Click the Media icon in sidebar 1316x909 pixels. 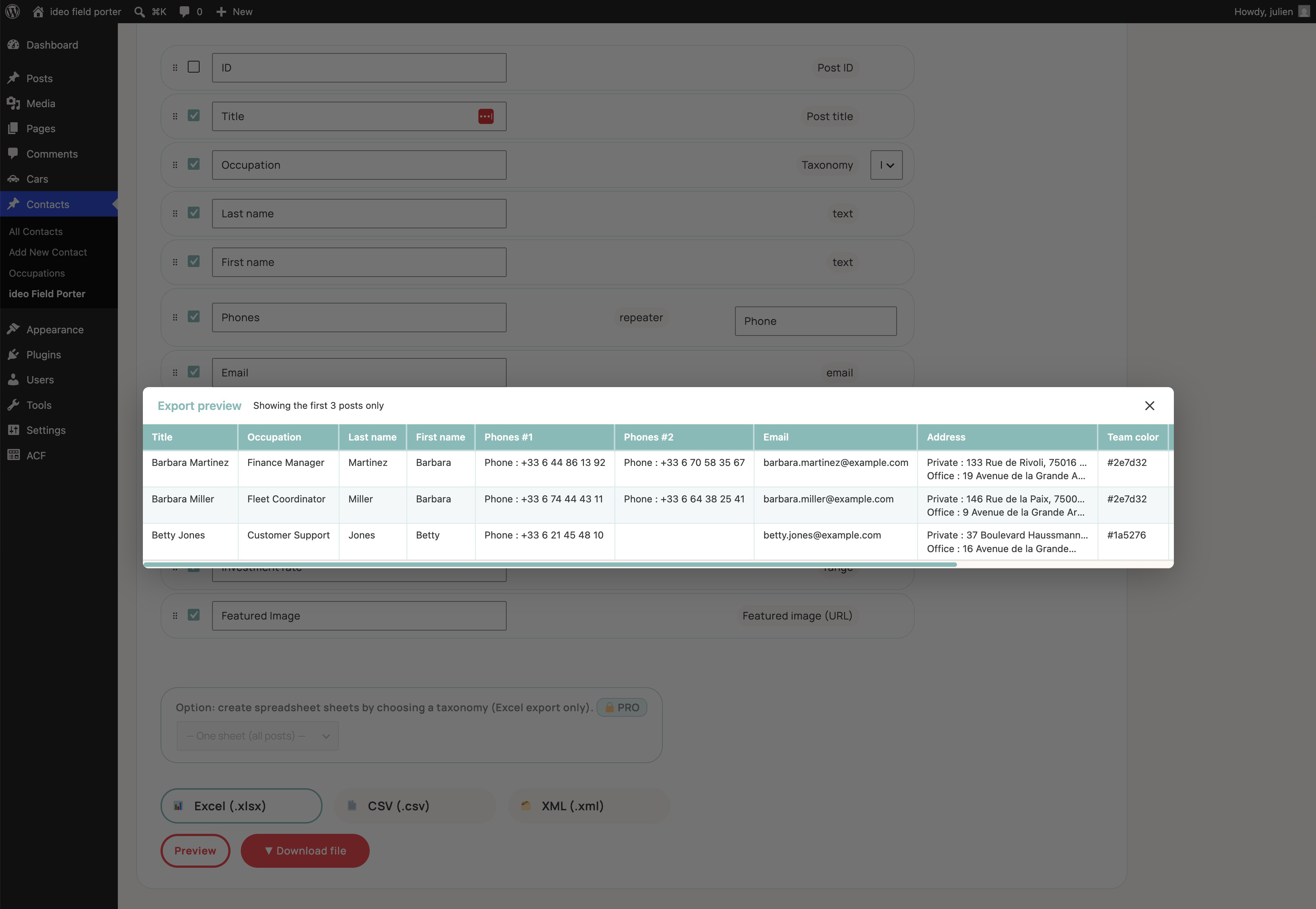[14, 103]
